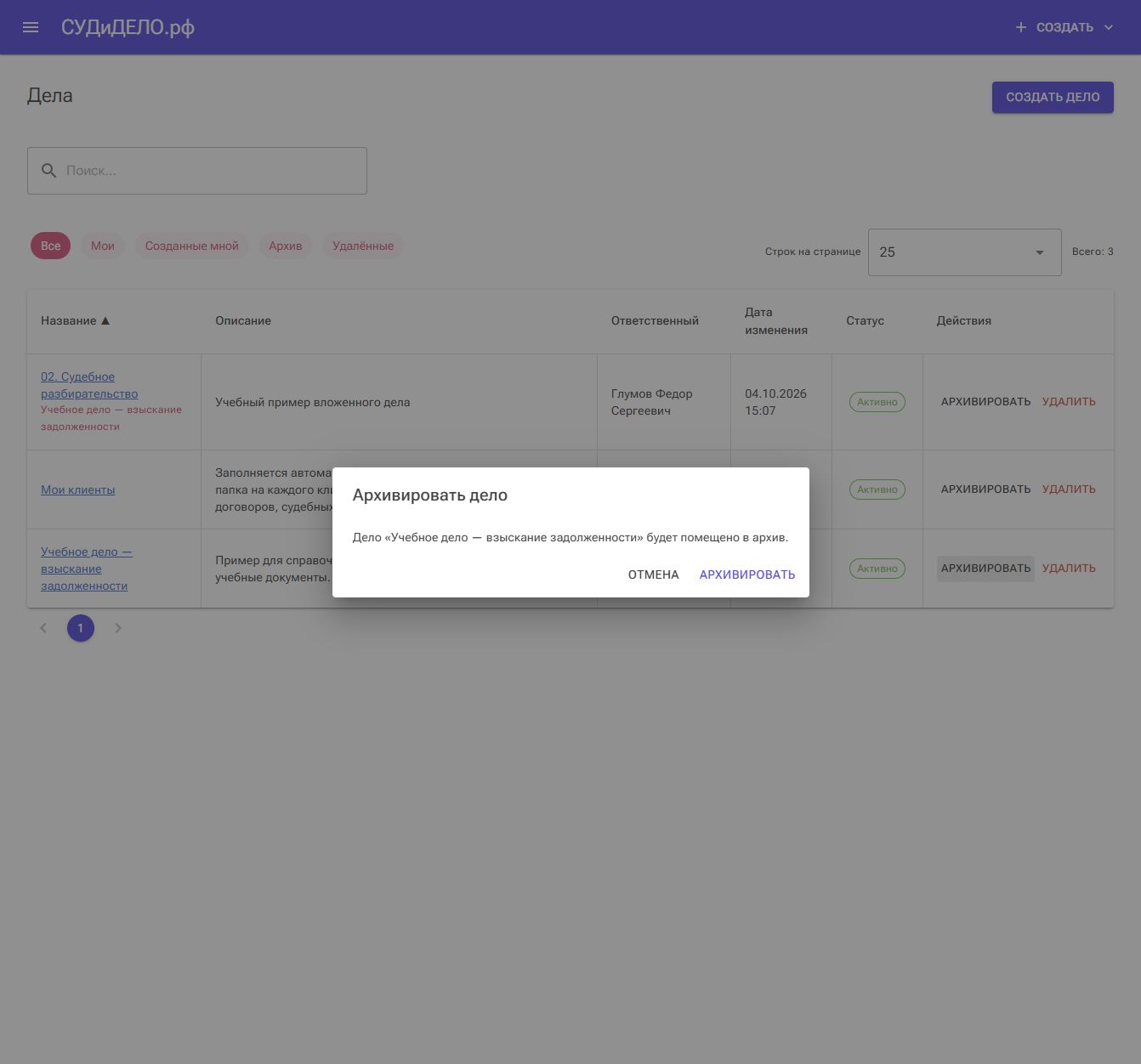1141x1064 pixels.
Task: Delete the Мои клиенты case row
Action: click(1069, 490)
